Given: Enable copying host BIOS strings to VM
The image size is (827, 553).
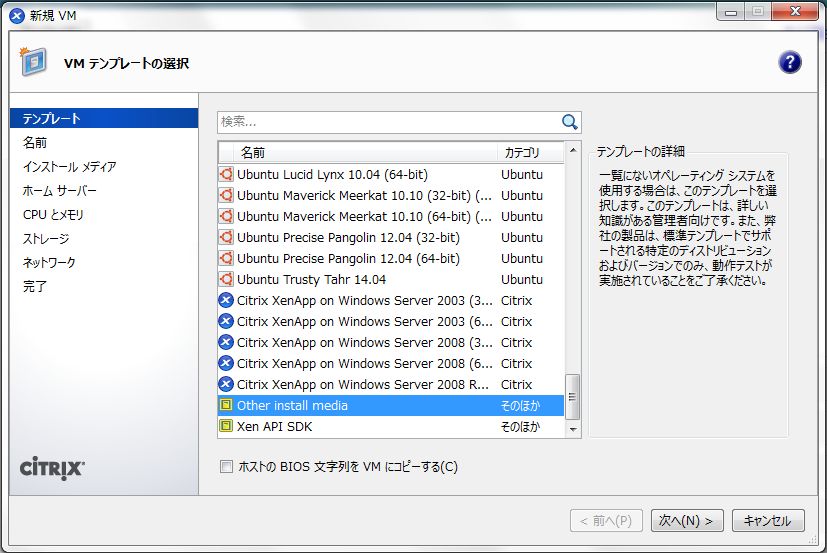Looking at the screenshot, I should 226,466.
